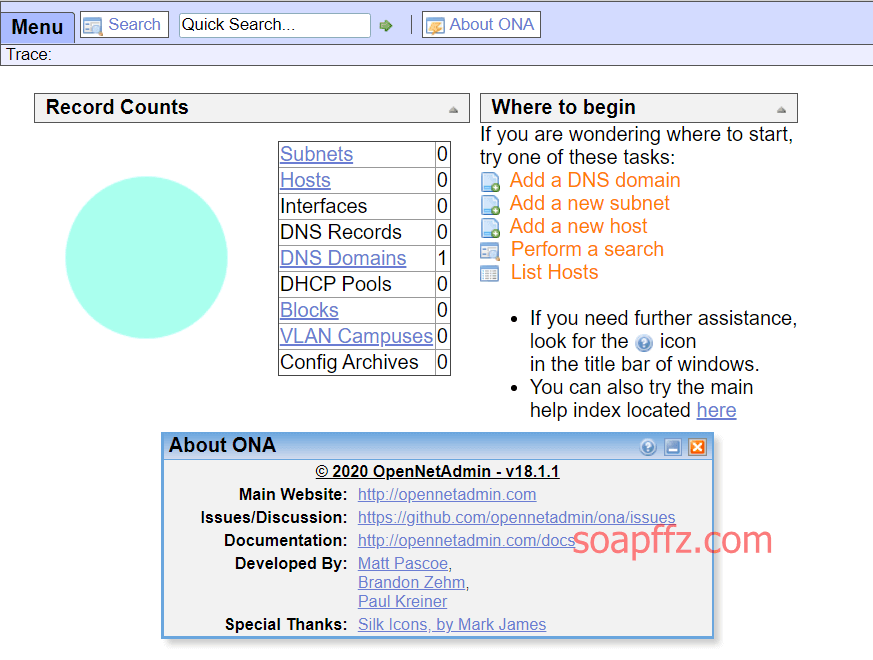Image resolution: width=873 pixels, height=660 pixels.
Task: Open the http://opennetadmin.com main website link
Action: [x=447, y=495]
